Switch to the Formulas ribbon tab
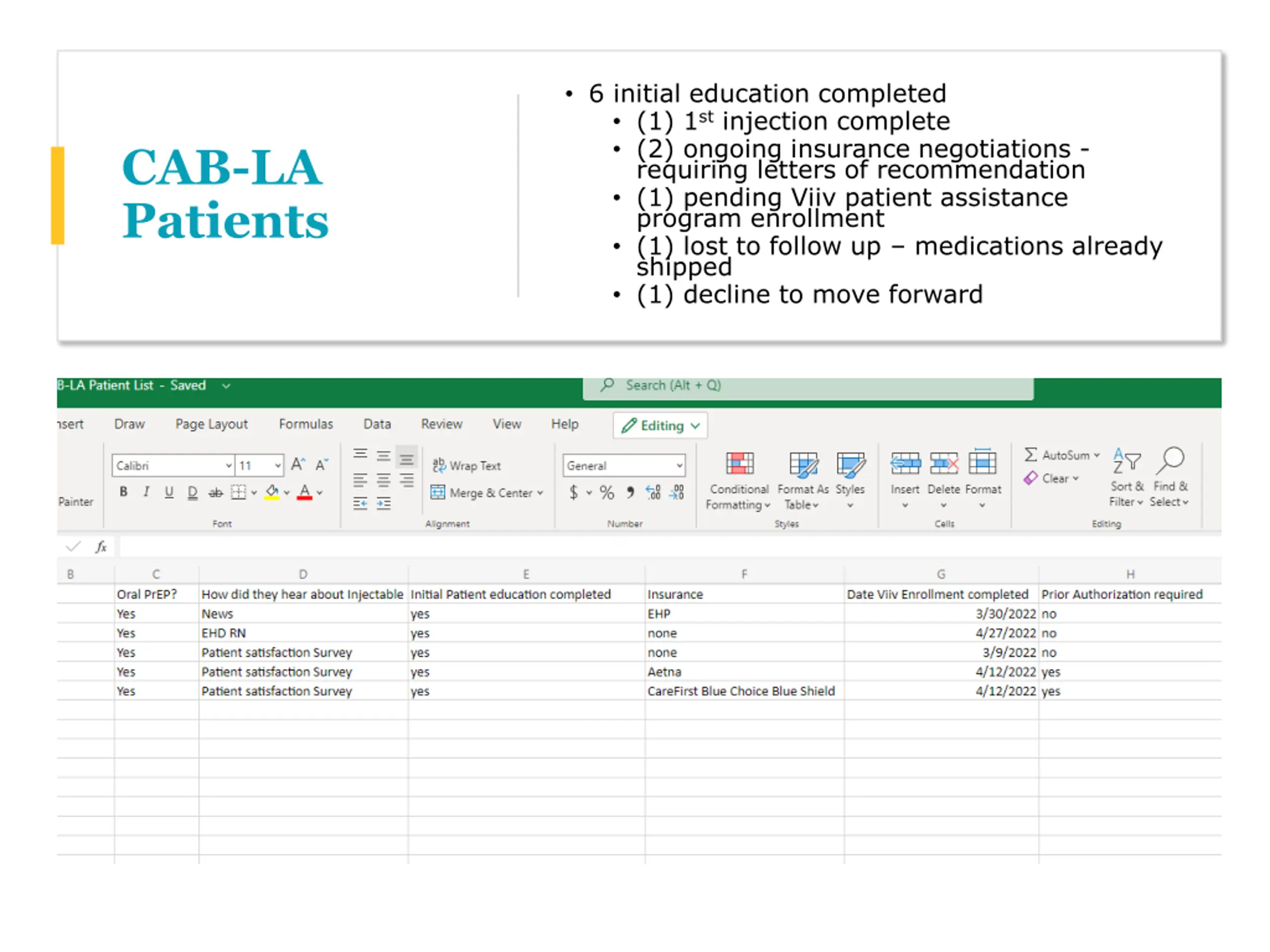This screenshot has height=952, width=1270. click(306, 424)
